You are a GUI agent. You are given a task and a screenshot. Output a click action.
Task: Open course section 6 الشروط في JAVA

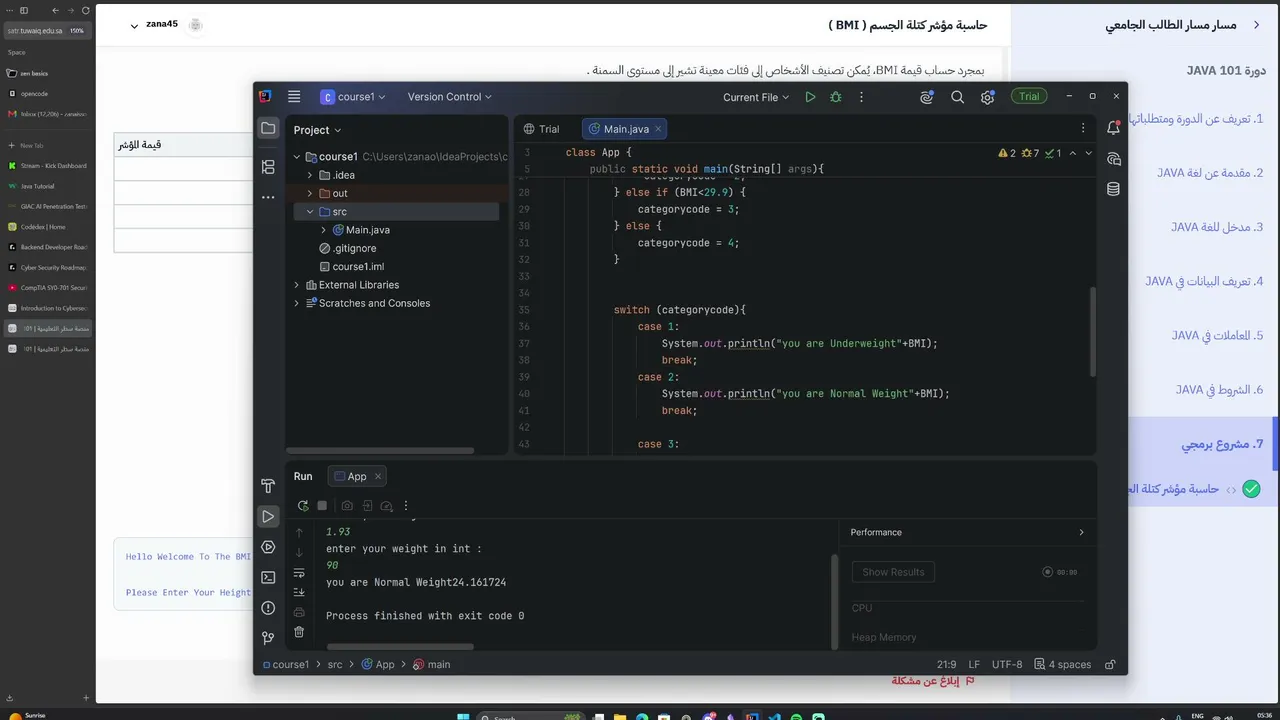1219,390
